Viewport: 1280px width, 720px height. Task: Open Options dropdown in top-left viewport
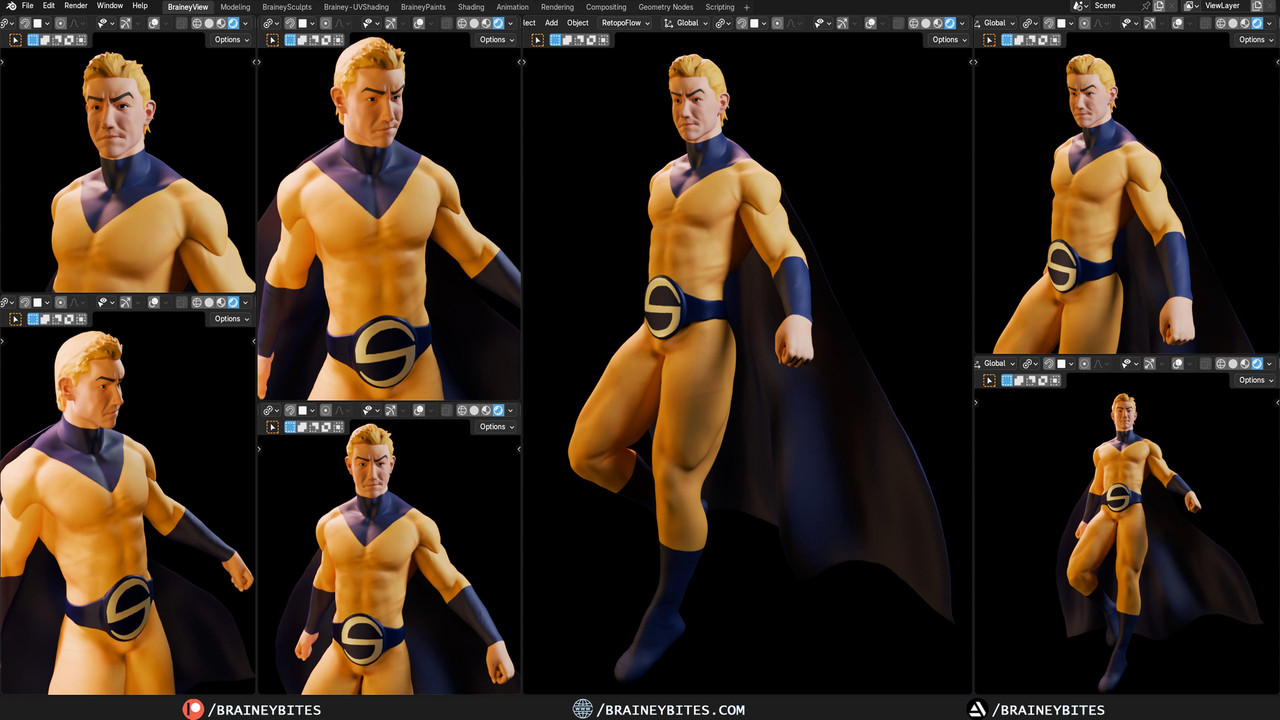coord(232,40)
